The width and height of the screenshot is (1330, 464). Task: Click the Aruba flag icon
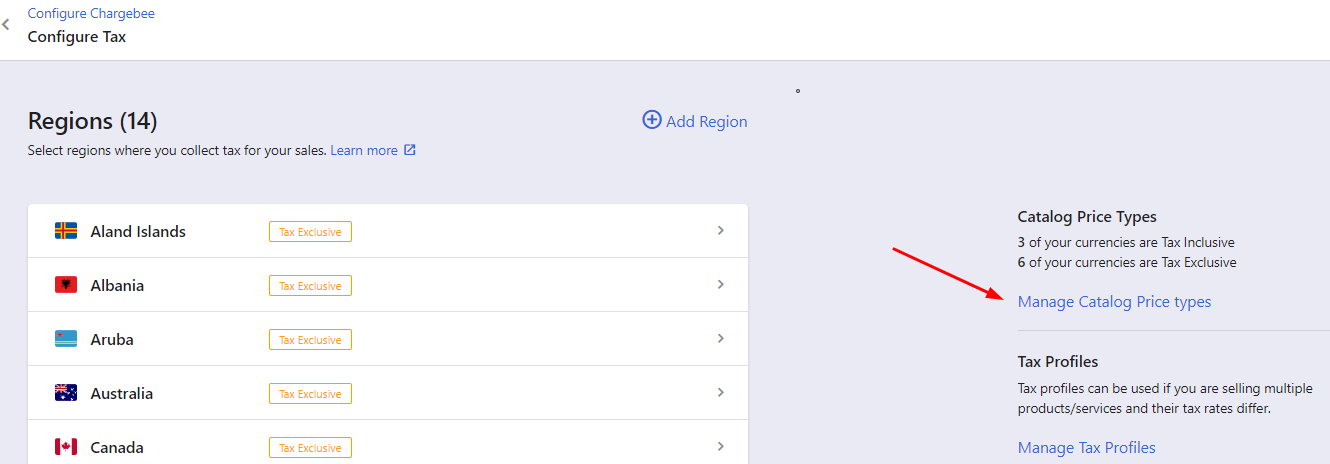click(66, 339)
